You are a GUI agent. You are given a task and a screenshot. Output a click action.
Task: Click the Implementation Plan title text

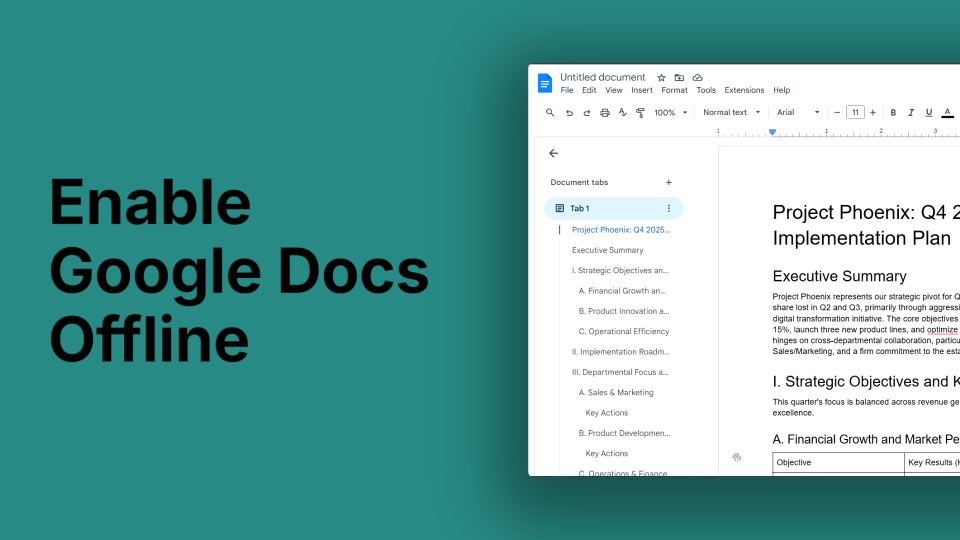click(861, 238)
